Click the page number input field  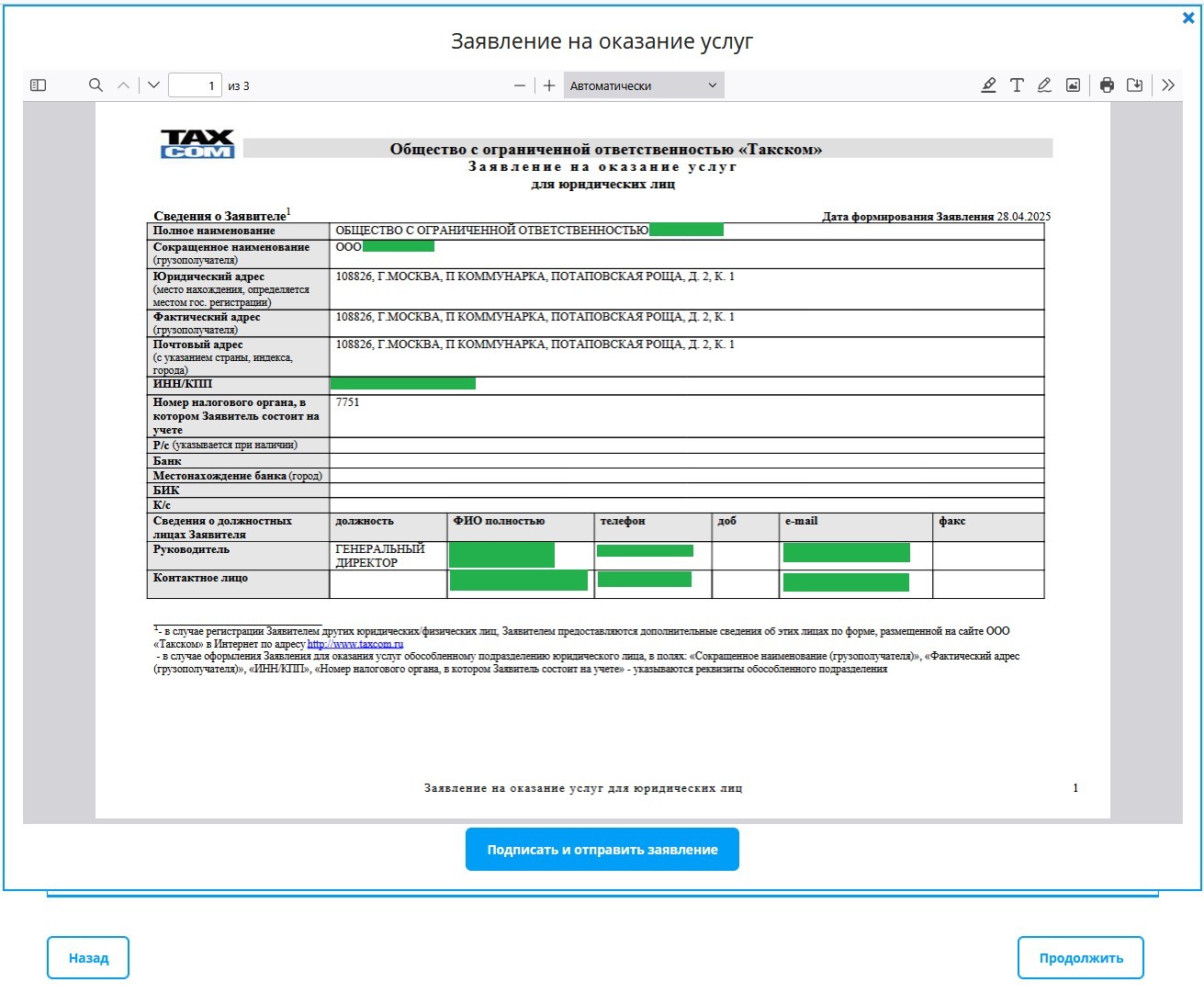[x=195, y=85]
